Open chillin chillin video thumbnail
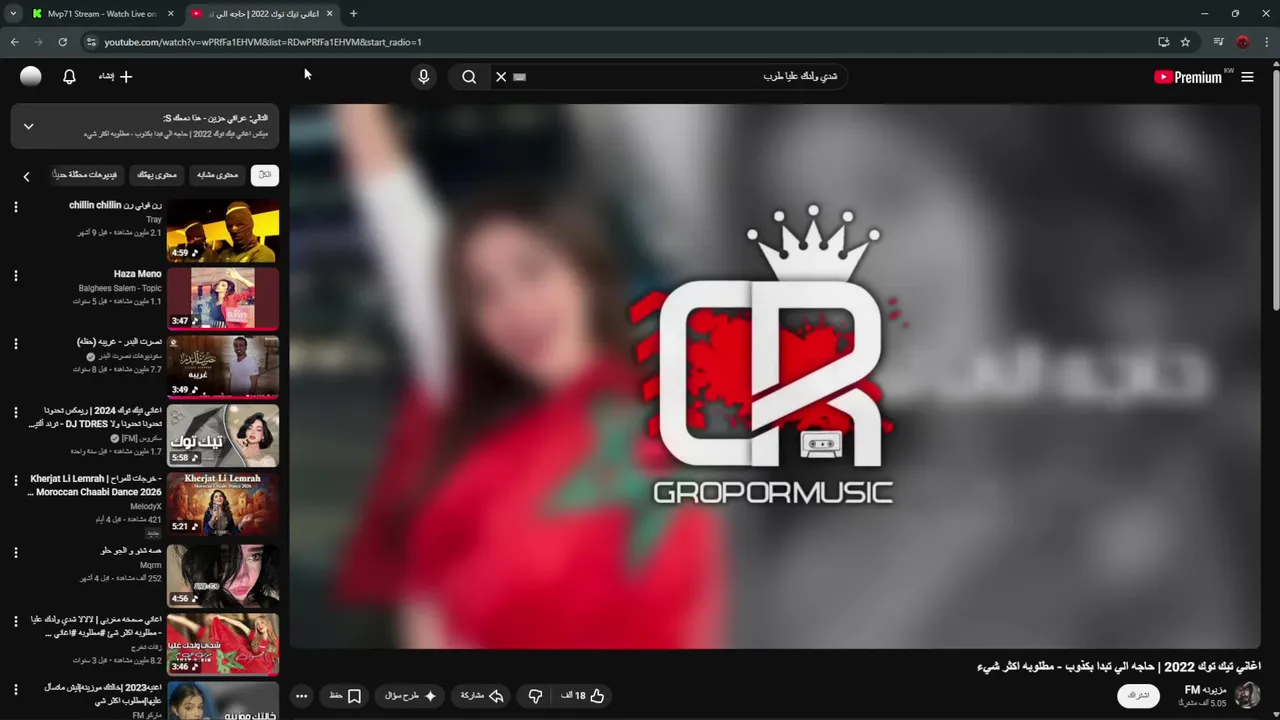 [223, 230]
